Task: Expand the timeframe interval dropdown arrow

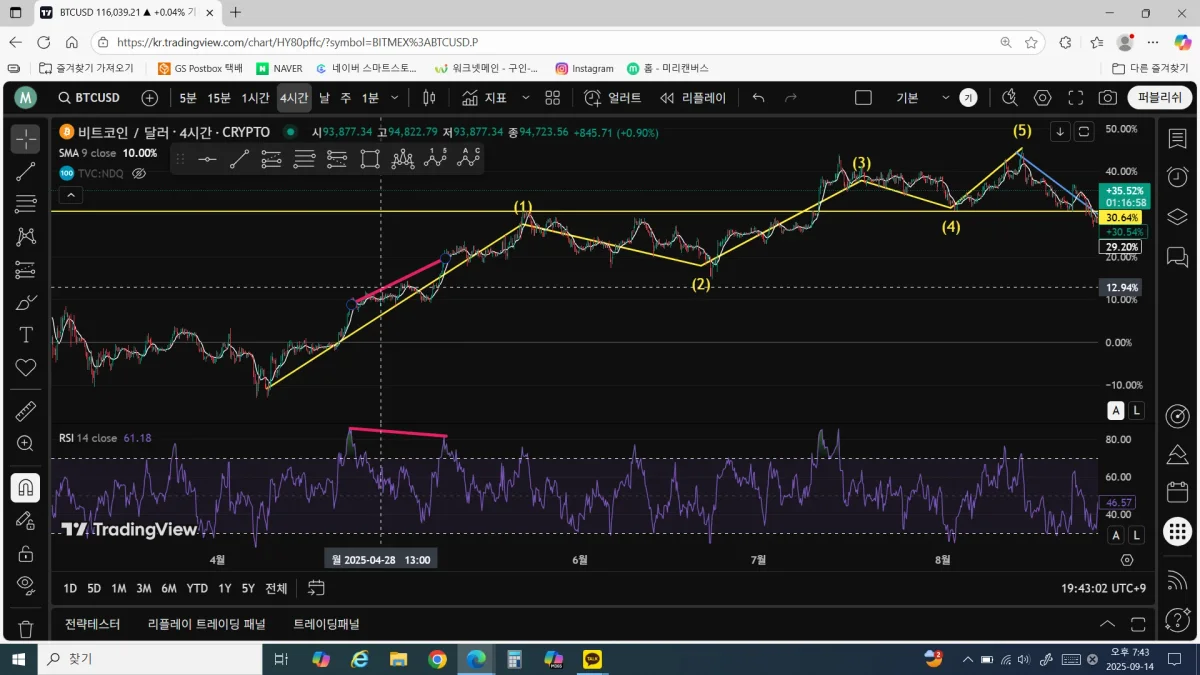Action: point(395,98)
